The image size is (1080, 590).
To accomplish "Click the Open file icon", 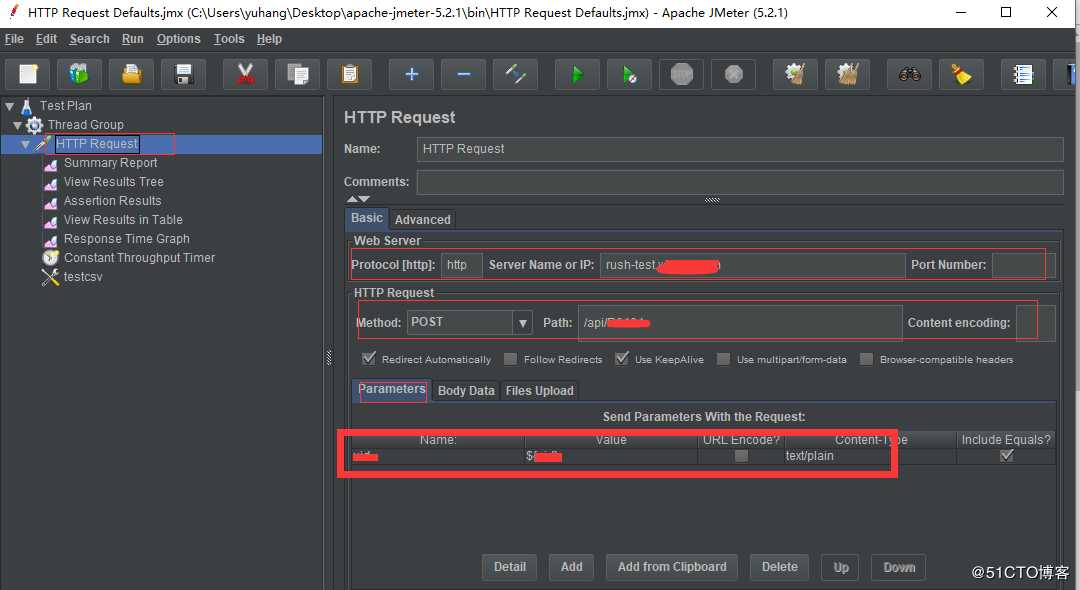I will point(132,74).
